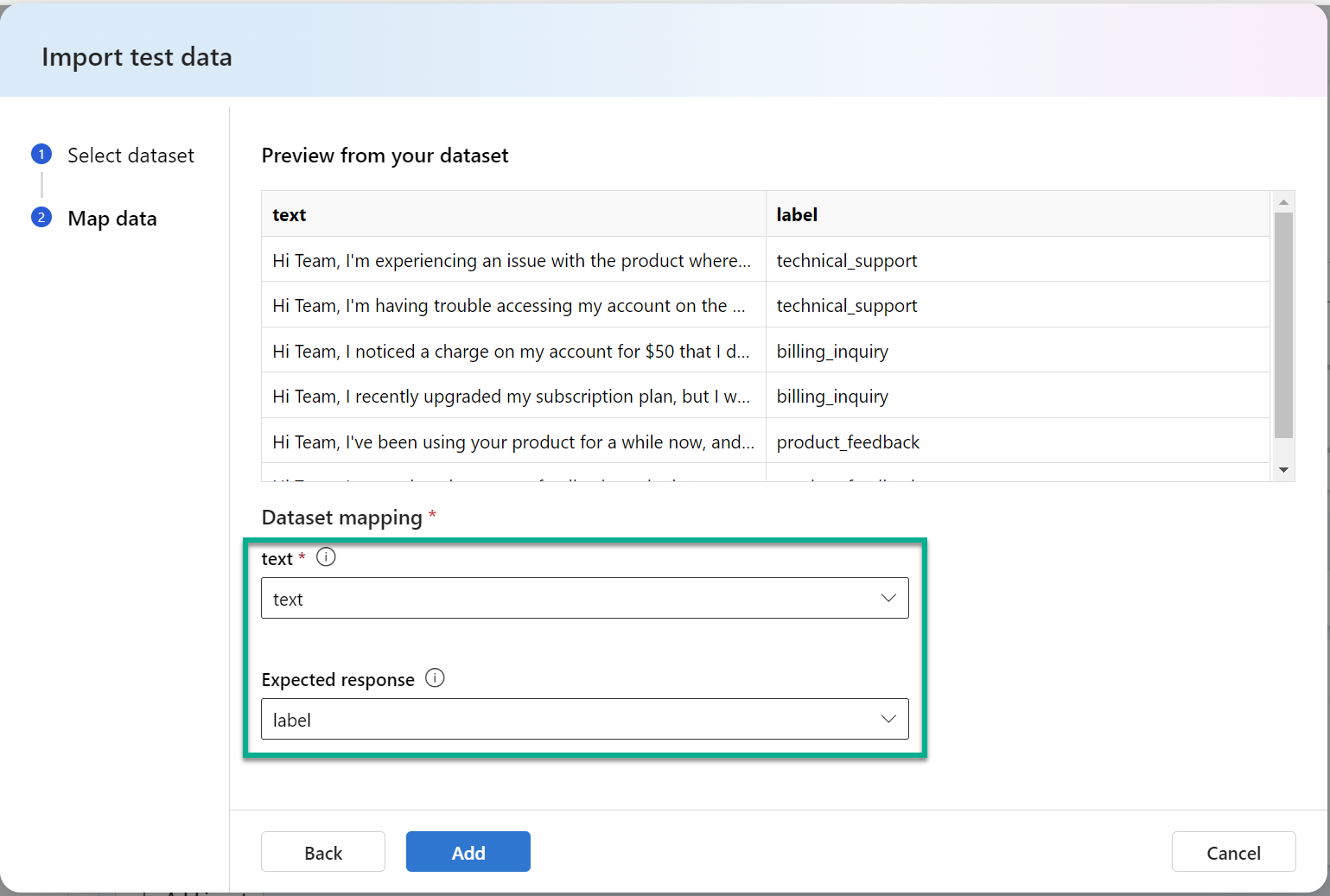Click the 'text' column header in the preview
This screenshot has height=896, width=1330.
(290, 214)
